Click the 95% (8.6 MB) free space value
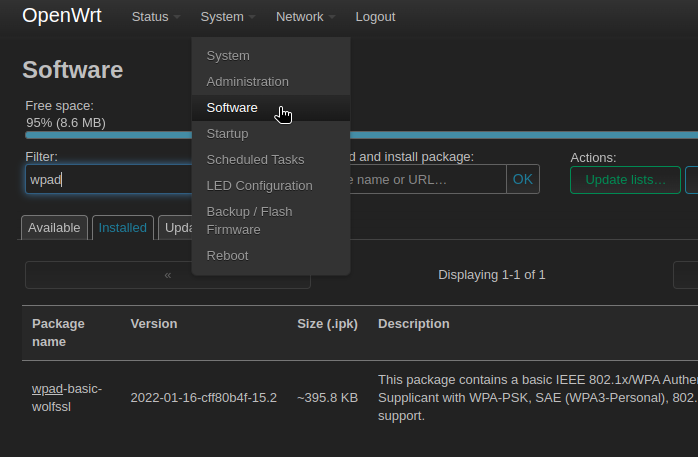 pos(66,123)
